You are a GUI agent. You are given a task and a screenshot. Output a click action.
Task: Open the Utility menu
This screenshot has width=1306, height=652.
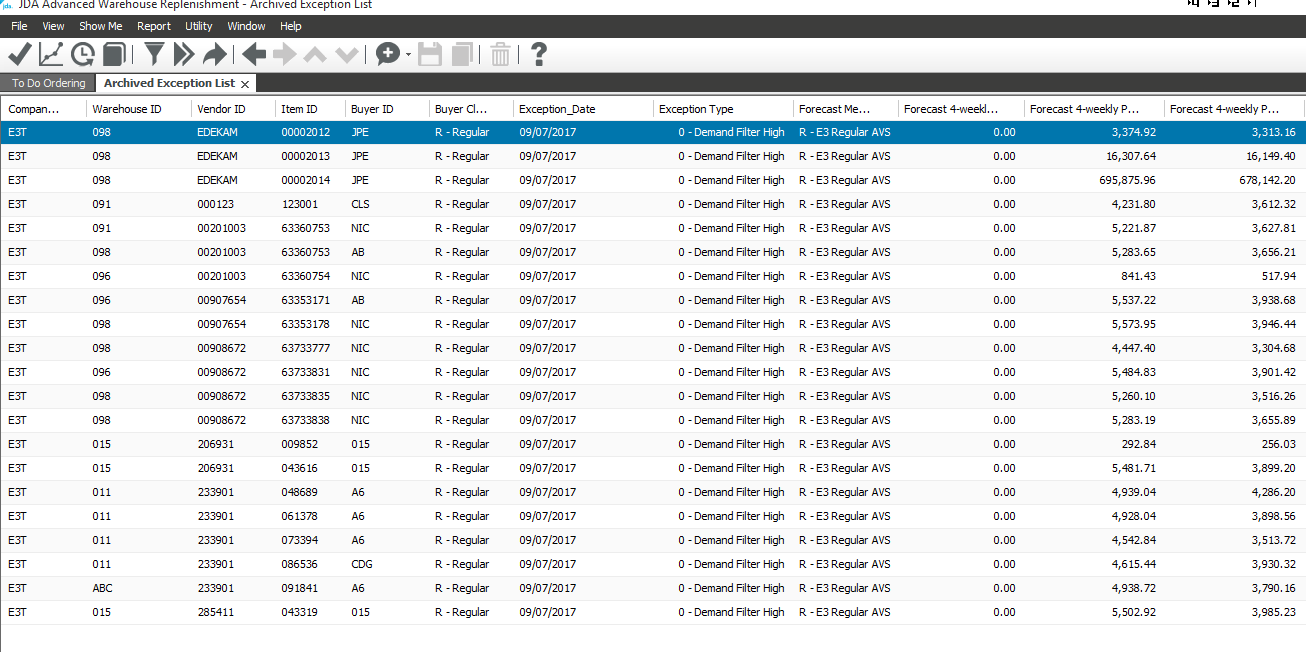click(x=198, y=26)
